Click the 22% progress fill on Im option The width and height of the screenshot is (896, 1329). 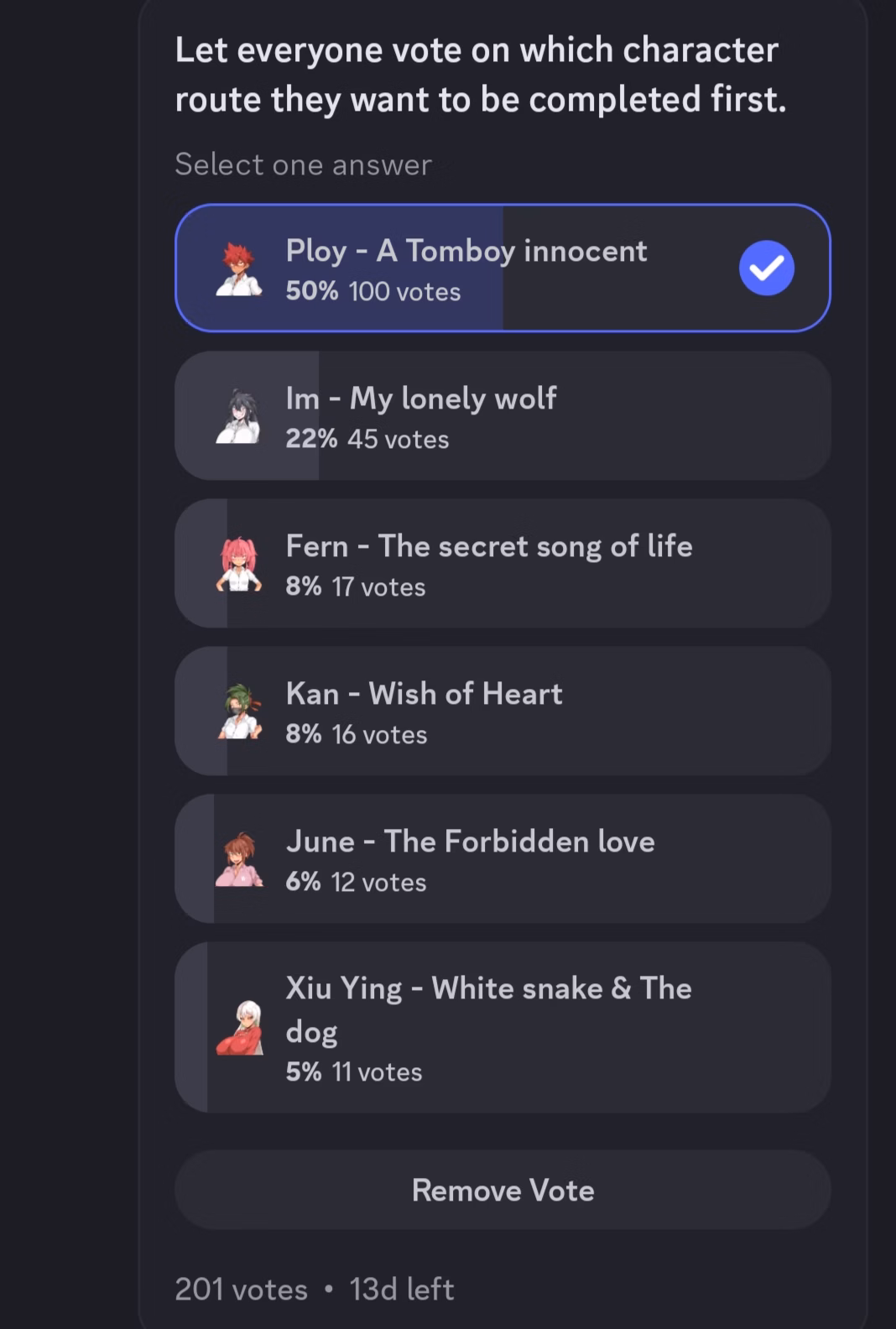[247, 416]
